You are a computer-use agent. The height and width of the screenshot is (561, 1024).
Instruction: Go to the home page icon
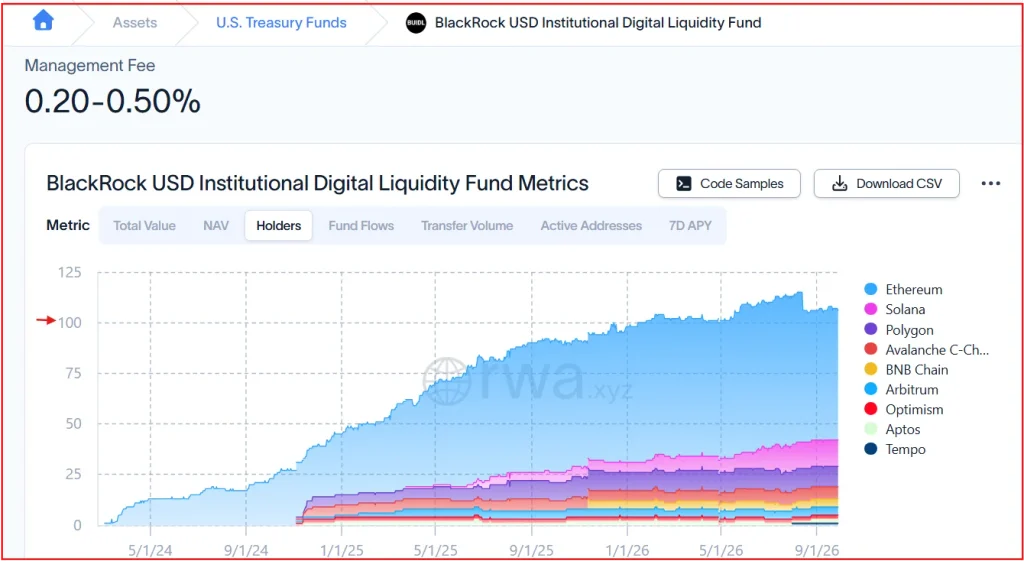pos(43,22)
